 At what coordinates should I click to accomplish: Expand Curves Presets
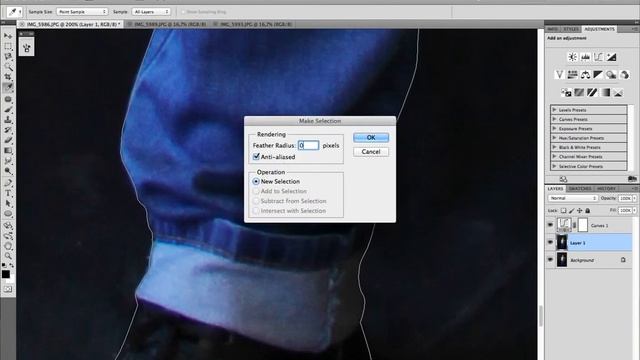click(554, 119)
